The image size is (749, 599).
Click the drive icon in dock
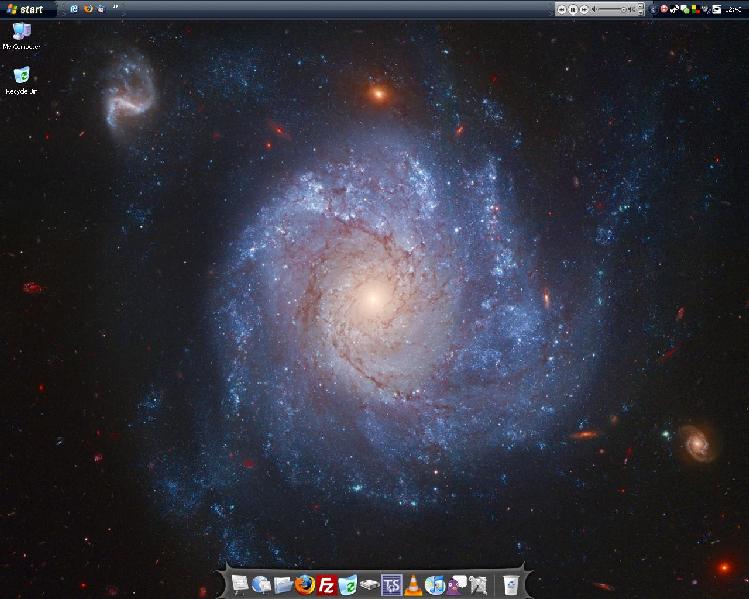pyautogui.click(x=369, y=585)
